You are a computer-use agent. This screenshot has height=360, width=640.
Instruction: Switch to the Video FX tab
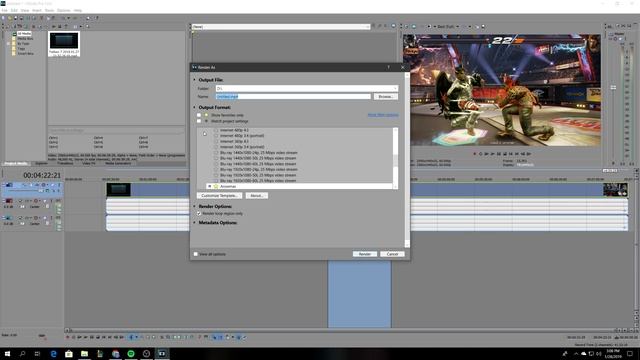pos(89,163)
